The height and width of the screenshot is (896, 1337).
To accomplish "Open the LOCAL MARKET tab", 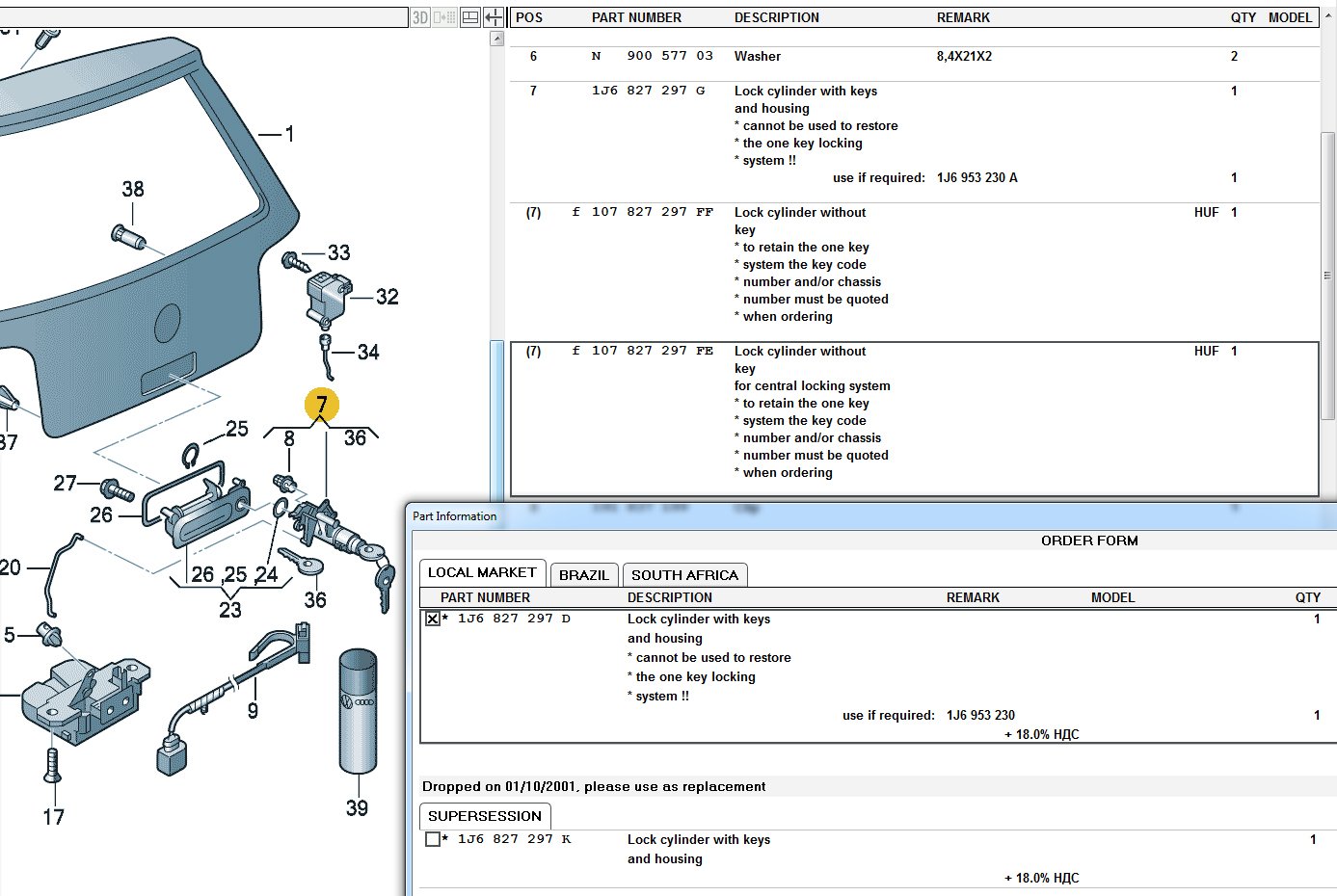I will [x=482, y=573].
